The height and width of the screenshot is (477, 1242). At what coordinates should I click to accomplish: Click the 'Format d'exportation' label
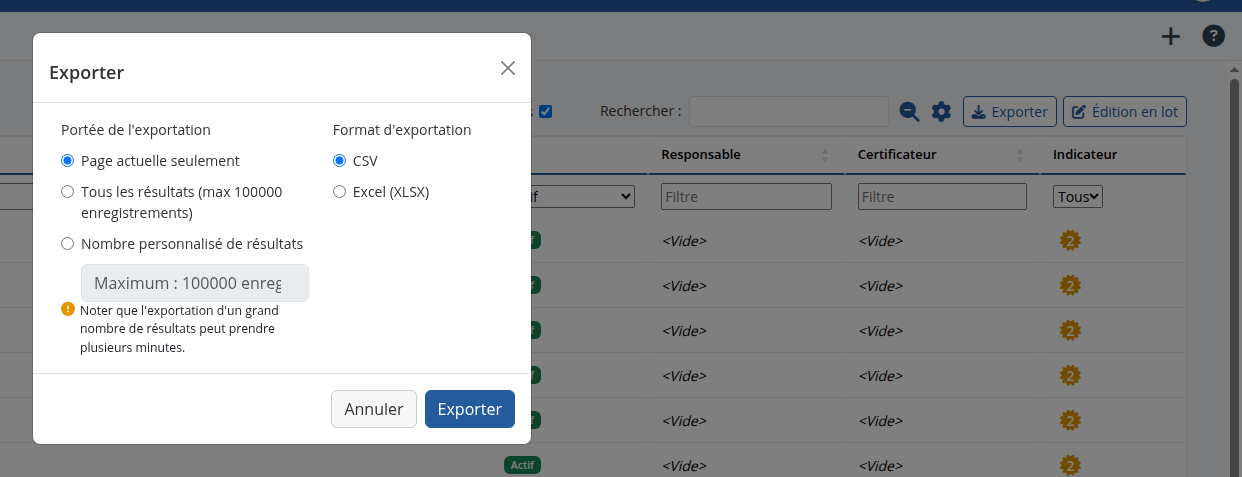point(402,130)
